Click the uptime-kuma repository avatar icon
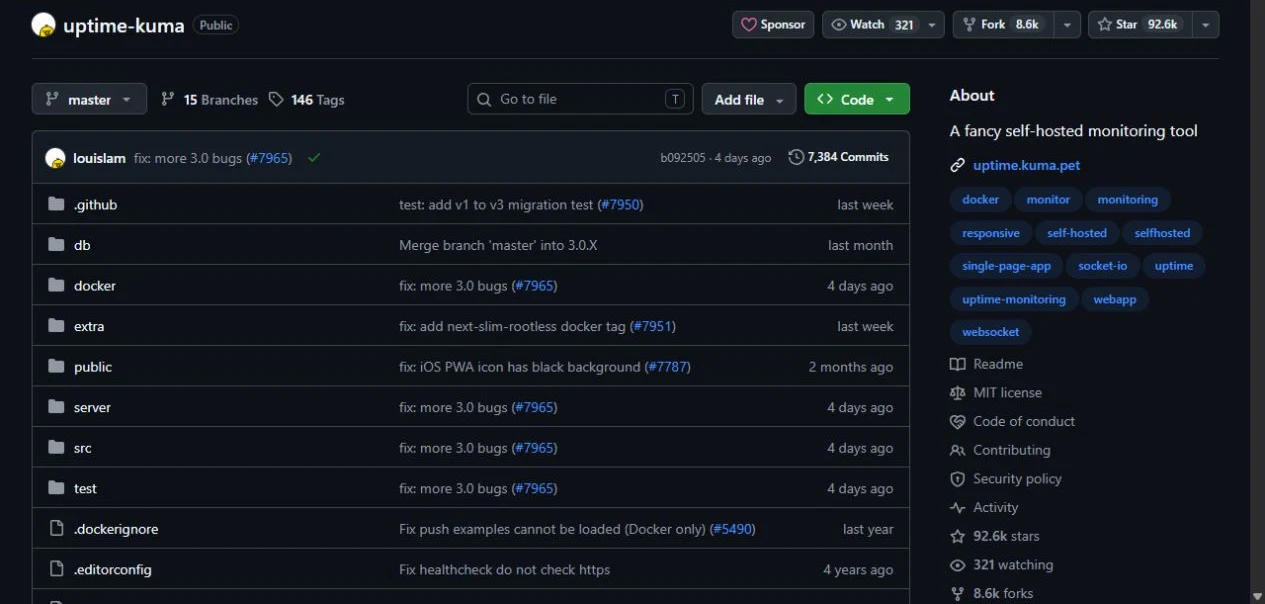Screen dimensions: 1265x604 43,25
